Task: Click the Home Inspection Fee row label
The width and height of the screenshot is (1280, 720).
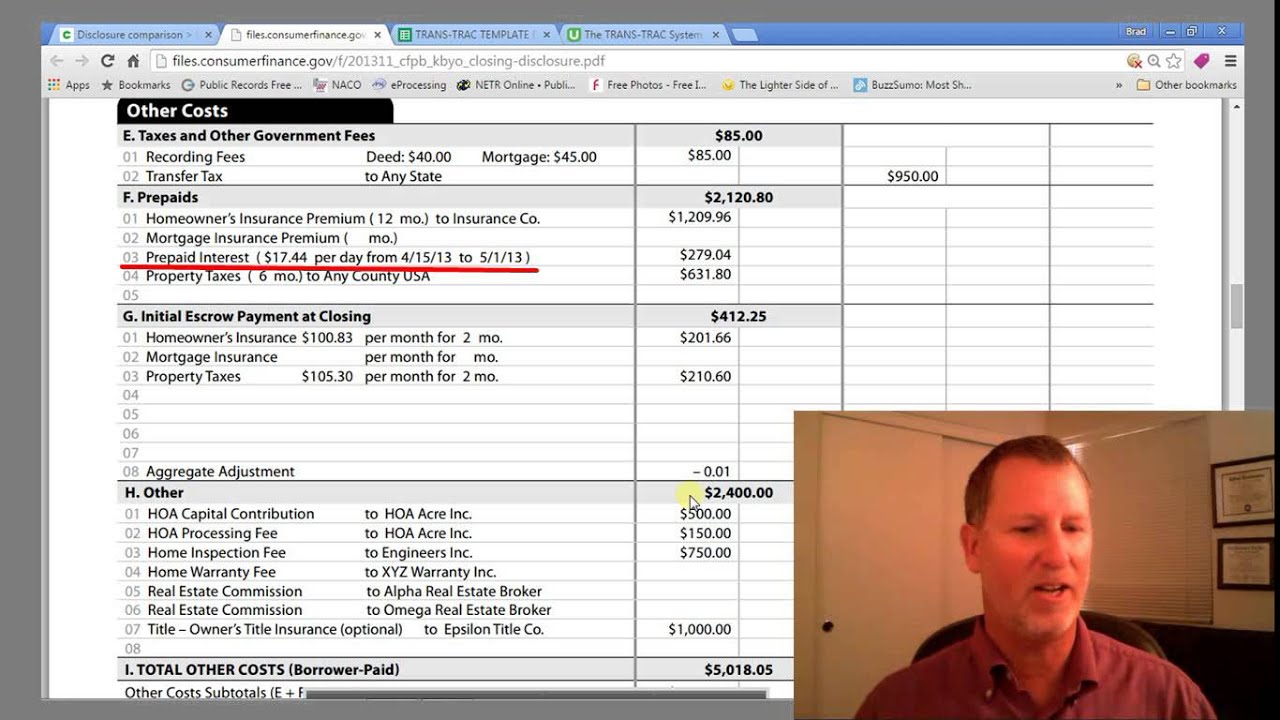Action: coord(216,553)
